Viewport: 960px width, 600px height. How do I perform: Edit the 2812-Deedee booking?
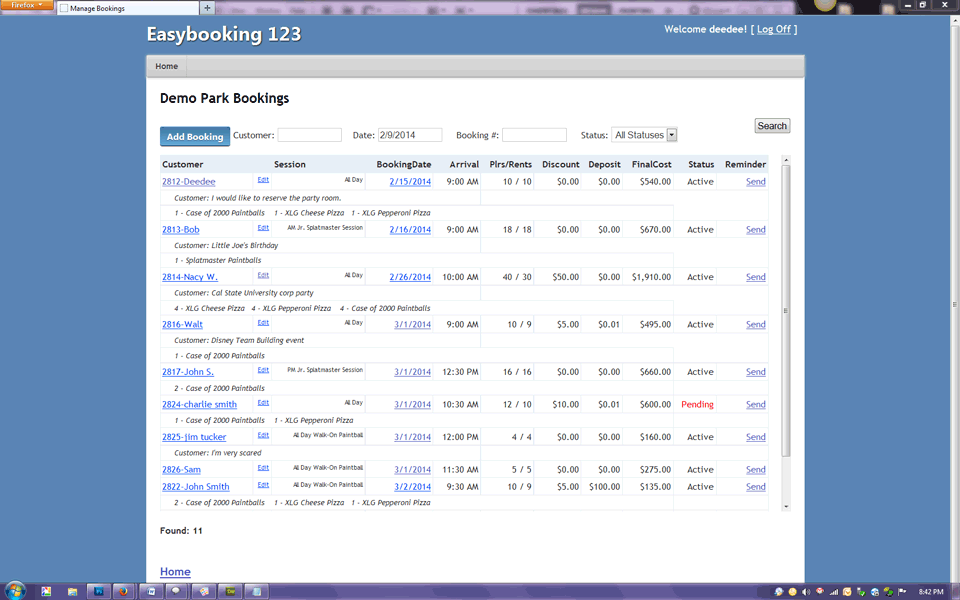click(263, 180)
